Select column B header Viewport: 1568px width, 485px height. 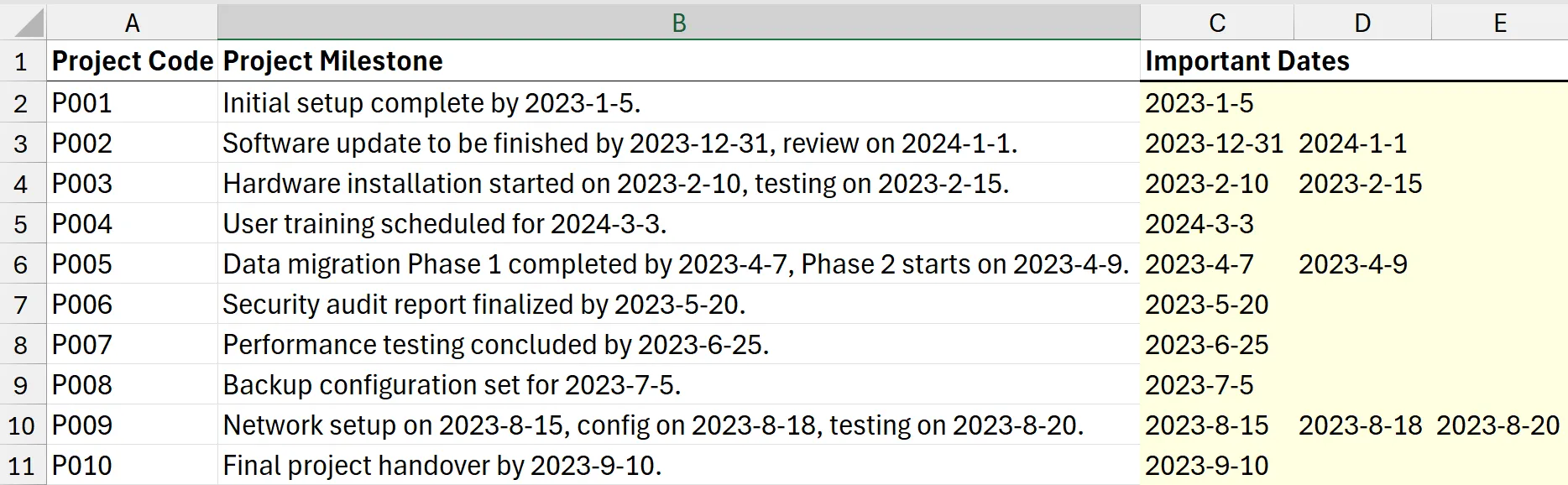[x=678, y=23]
